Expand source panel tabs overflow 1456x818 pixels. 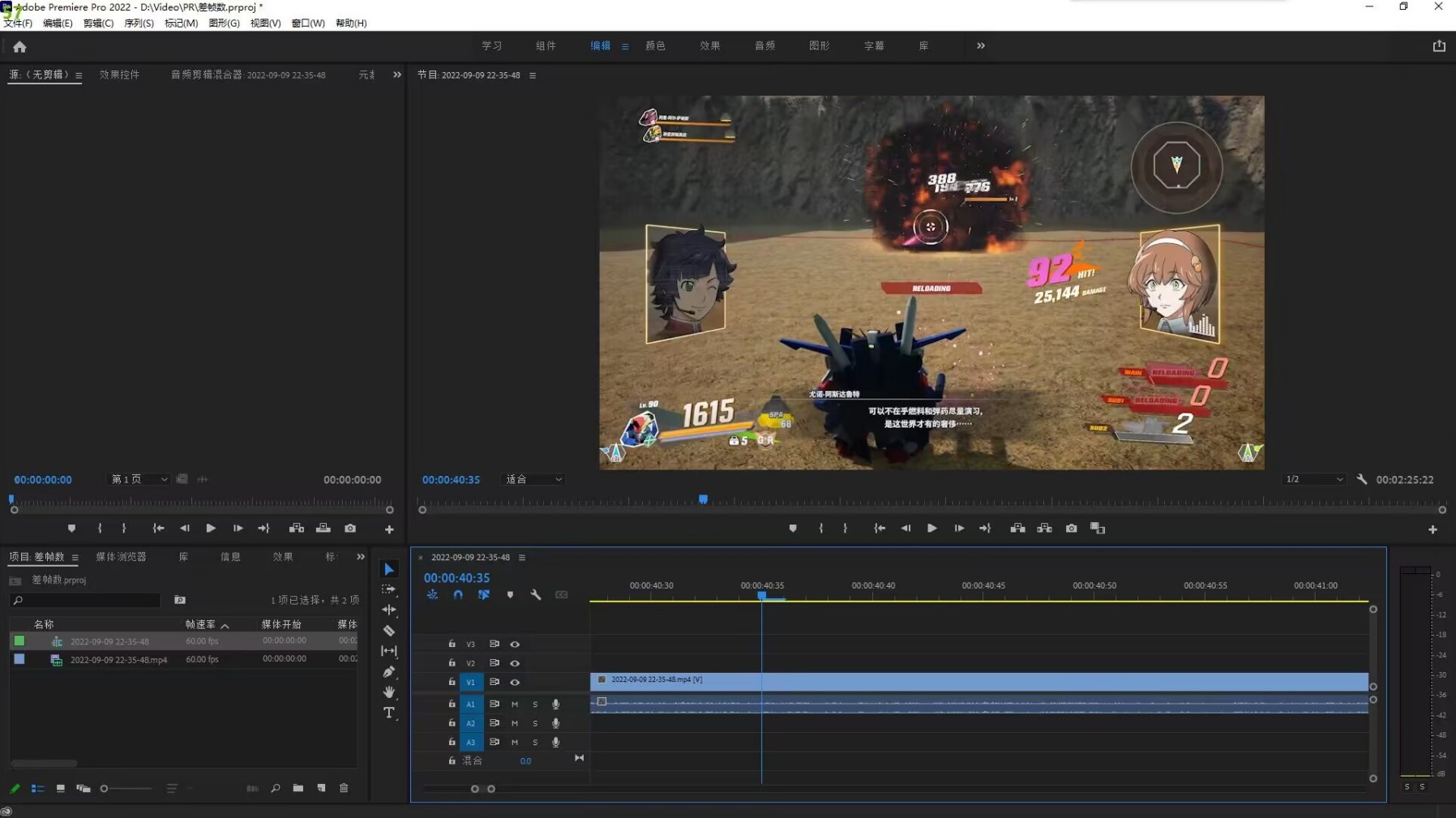(397, 75)
